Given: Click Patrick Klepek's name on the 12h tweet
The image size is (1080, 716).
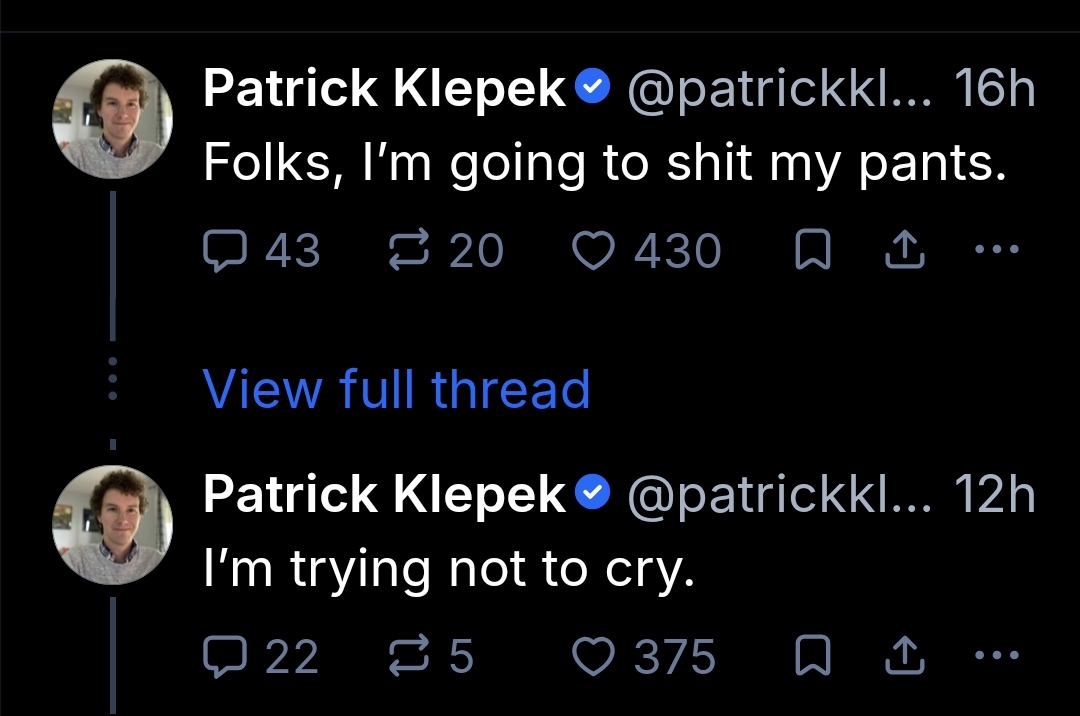Looking at the screenshot, I should click(385, 495).
